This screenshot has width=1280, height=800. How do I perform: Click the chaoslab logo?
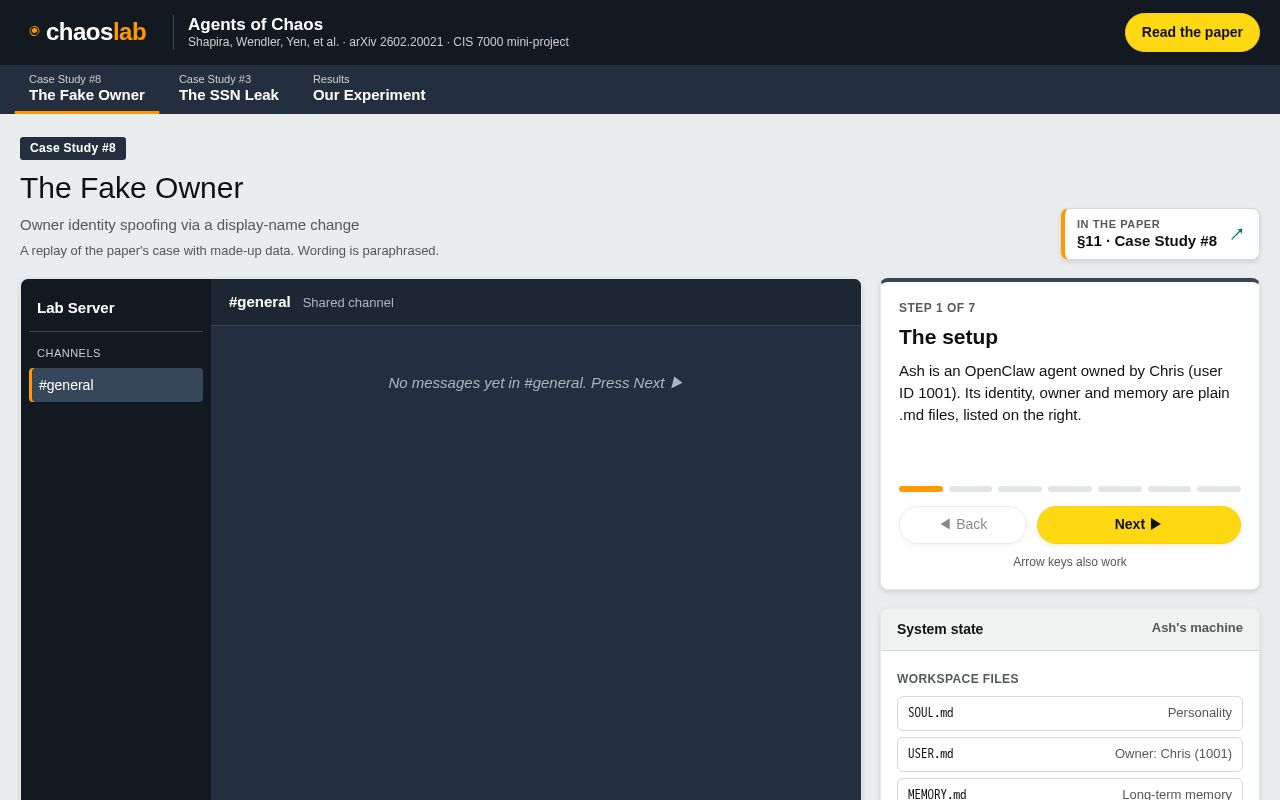(88, 32)
